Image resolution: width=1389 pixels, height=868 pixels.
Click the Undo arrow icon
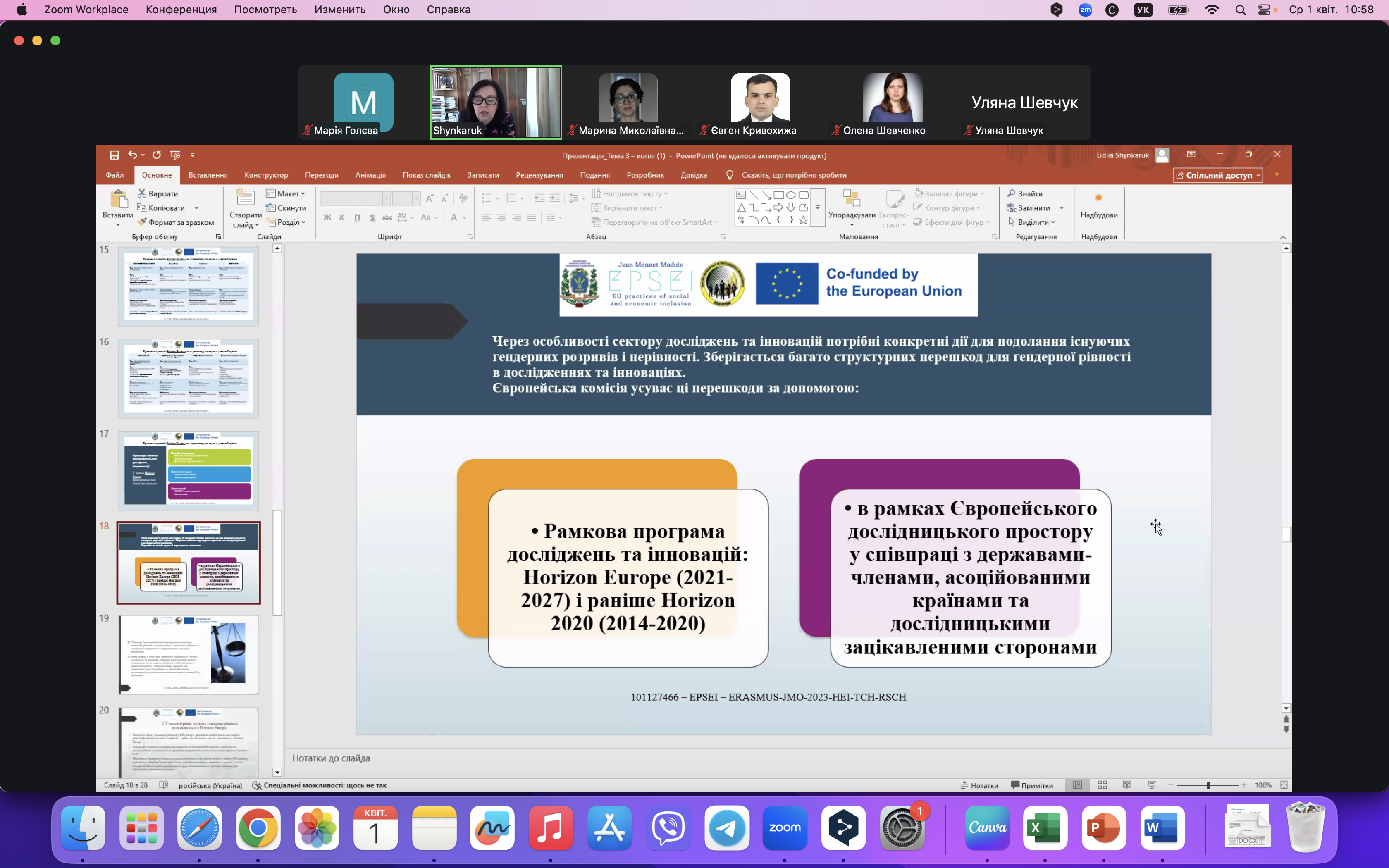point(133,155)
